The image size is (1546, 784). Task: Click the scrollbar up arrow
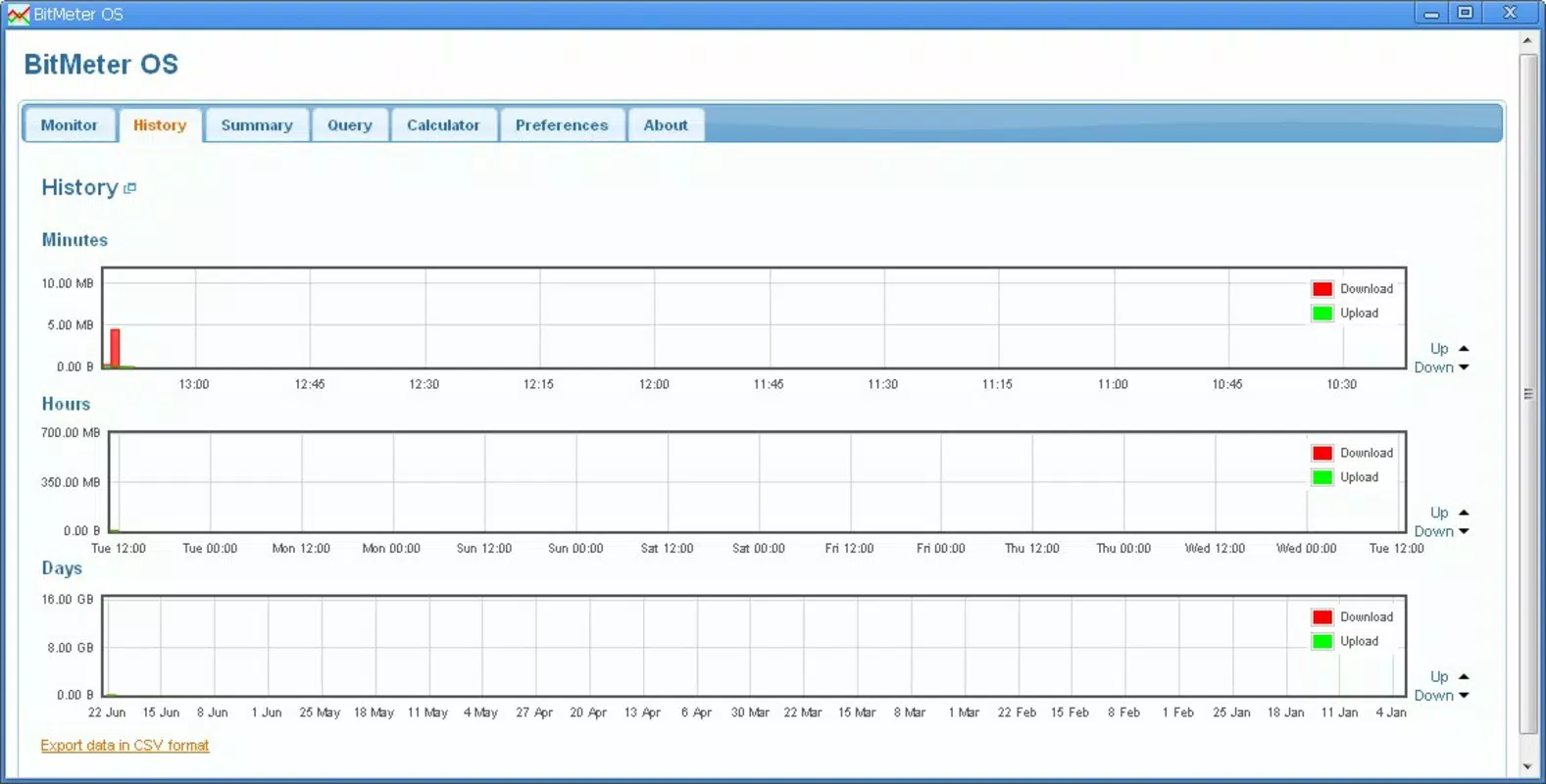tap(1527, 41)
